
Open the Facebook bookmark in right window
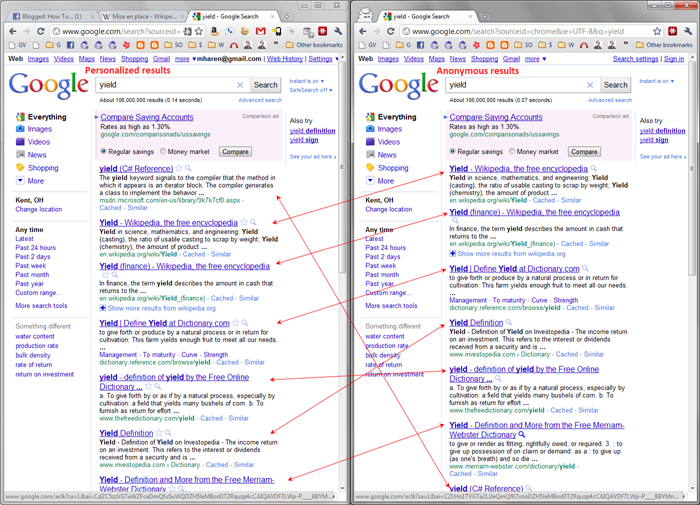[x=421, y=45]
